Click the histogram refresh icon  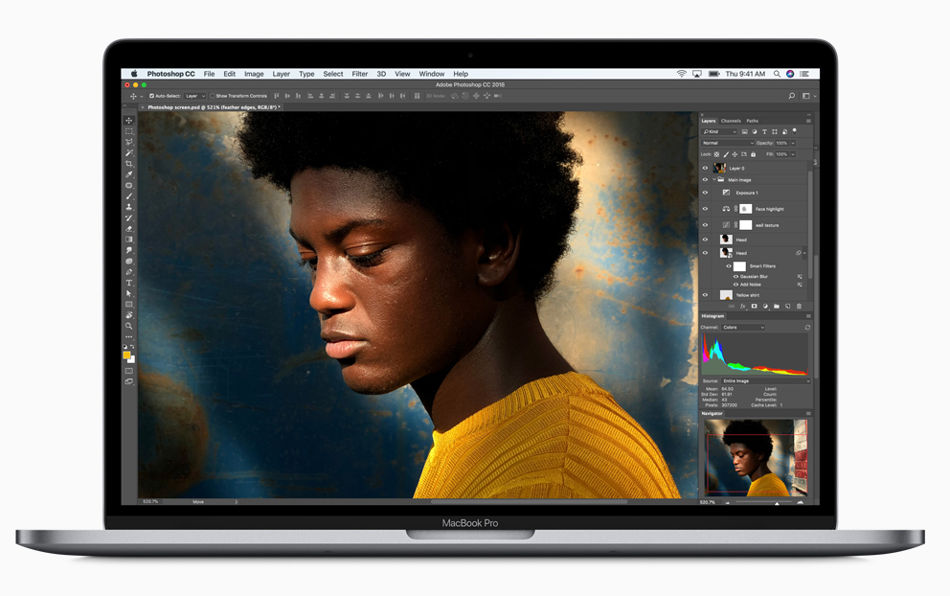click(807, 327)
